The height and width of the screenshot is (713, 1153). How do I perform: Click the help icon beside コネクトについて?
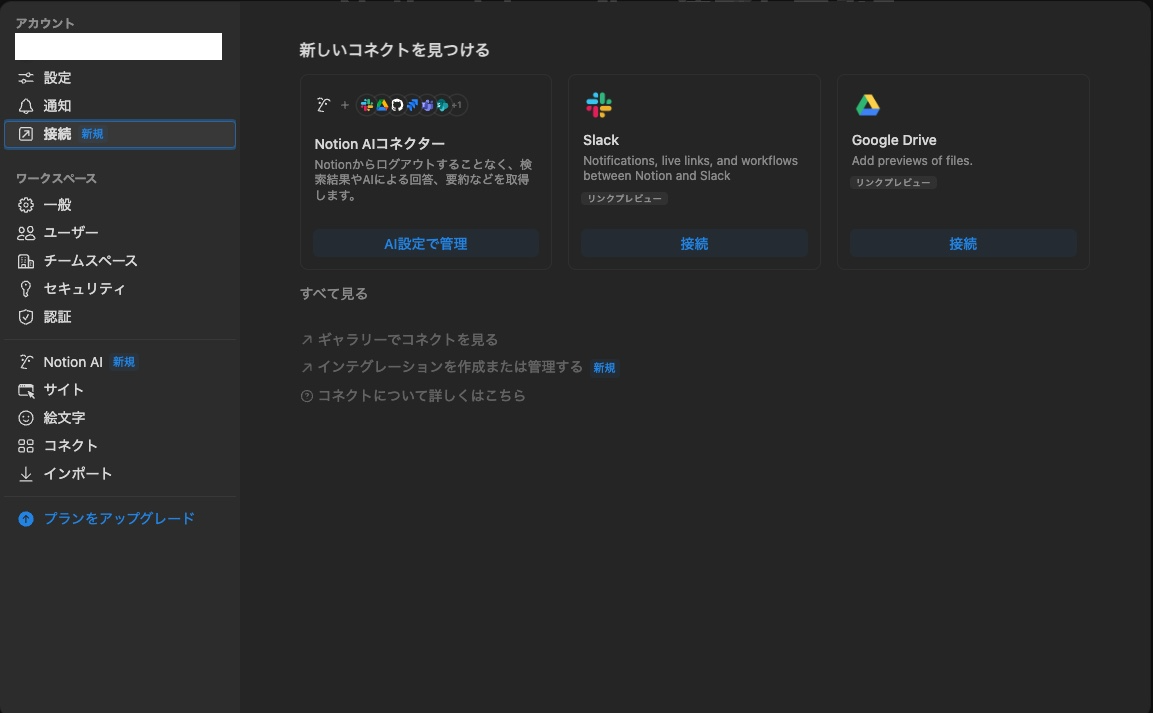[x=307, y=396]
